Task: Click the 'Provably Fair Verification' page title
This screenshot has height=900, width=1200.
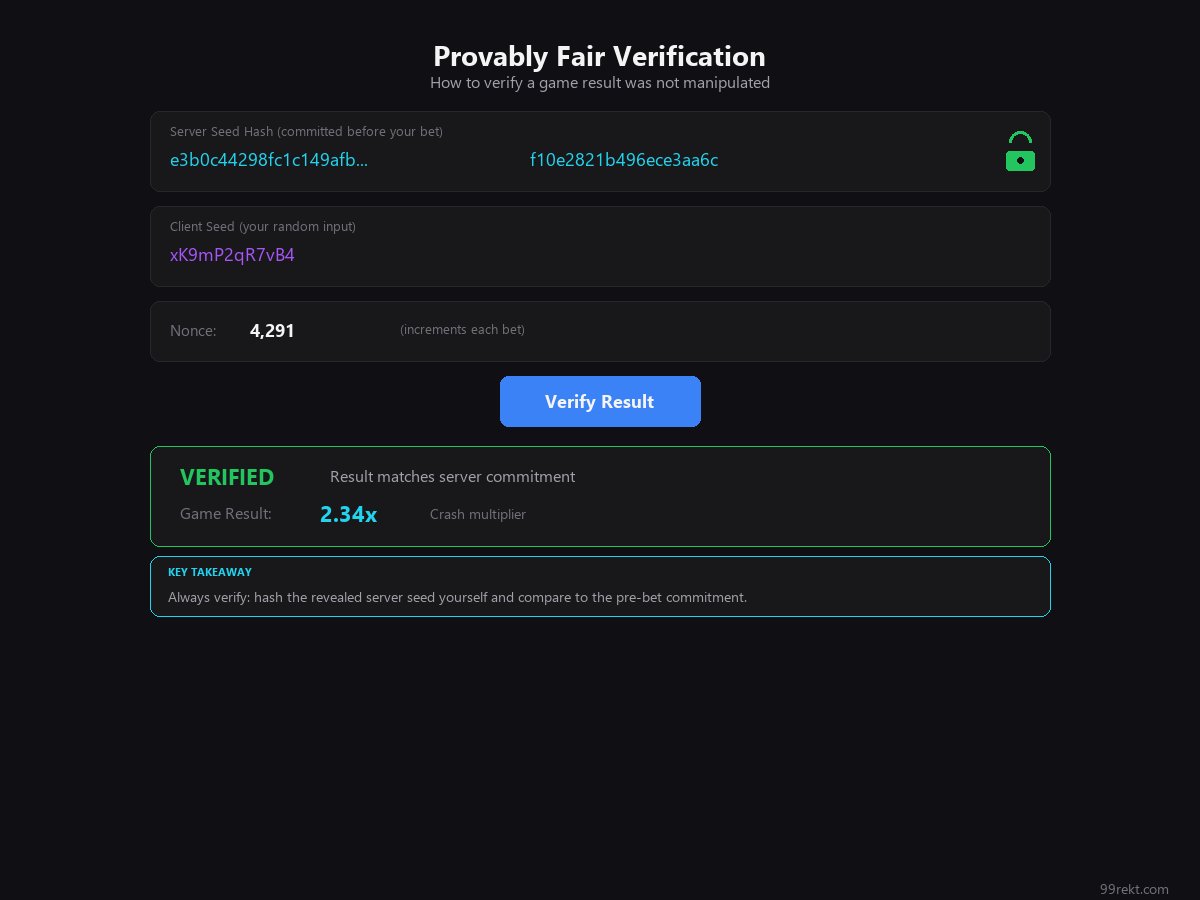Action: (x=599, y=56)
